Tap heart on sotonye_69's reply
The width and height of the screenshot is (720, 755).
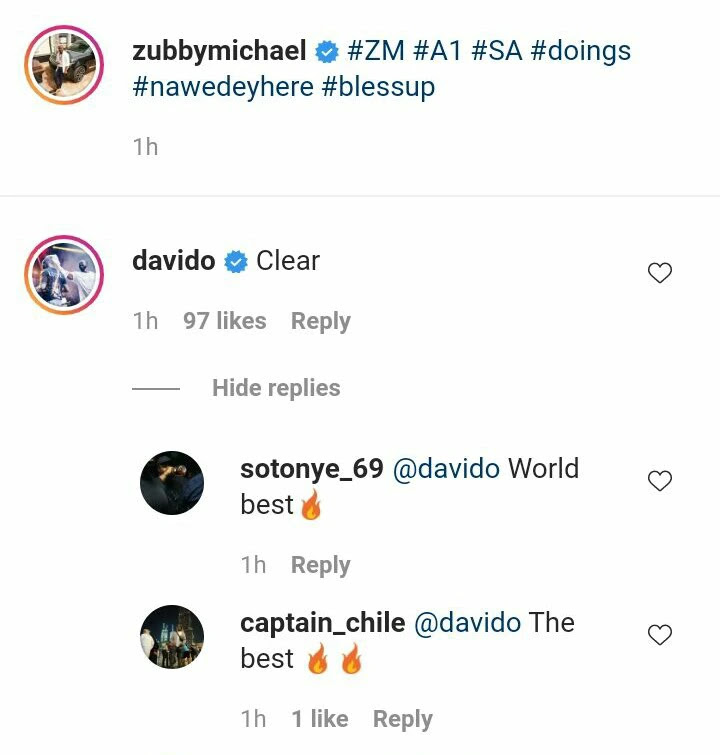pyautogui.click(x=659, y=481)
